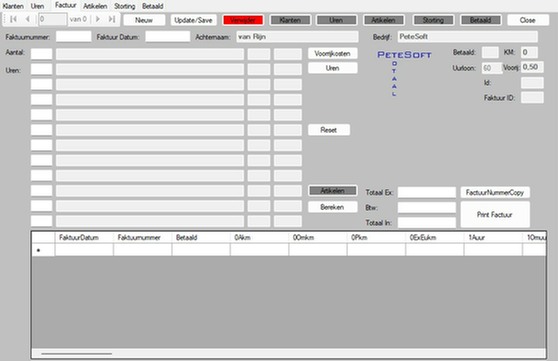Image resolution: width=558 pixels, height=361 pixels.
Task: Open the Storting menu
Action: 125,6
